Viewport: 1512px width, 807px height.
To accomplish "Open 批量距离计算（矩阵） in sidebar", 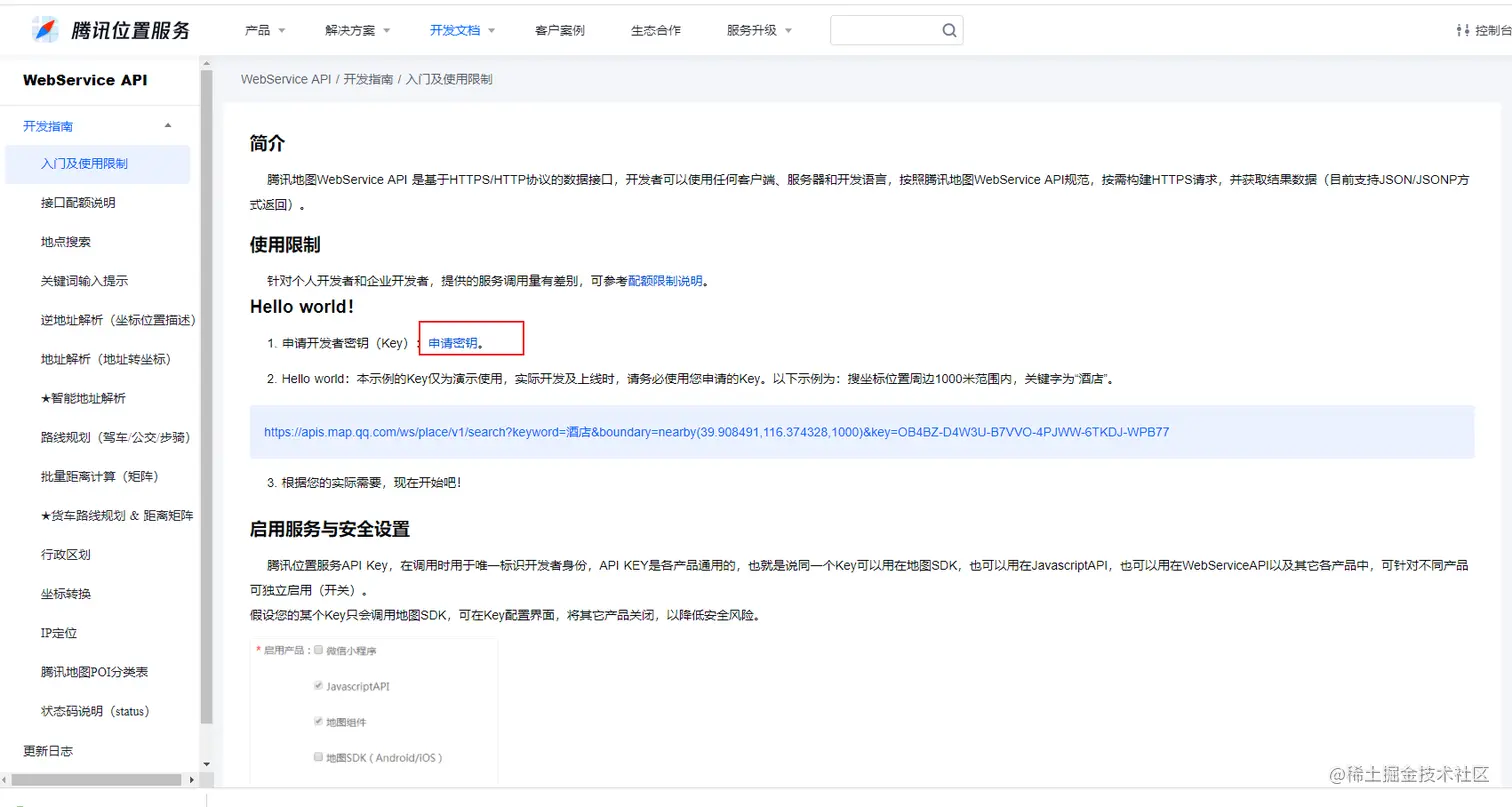I will click(100, 476).
